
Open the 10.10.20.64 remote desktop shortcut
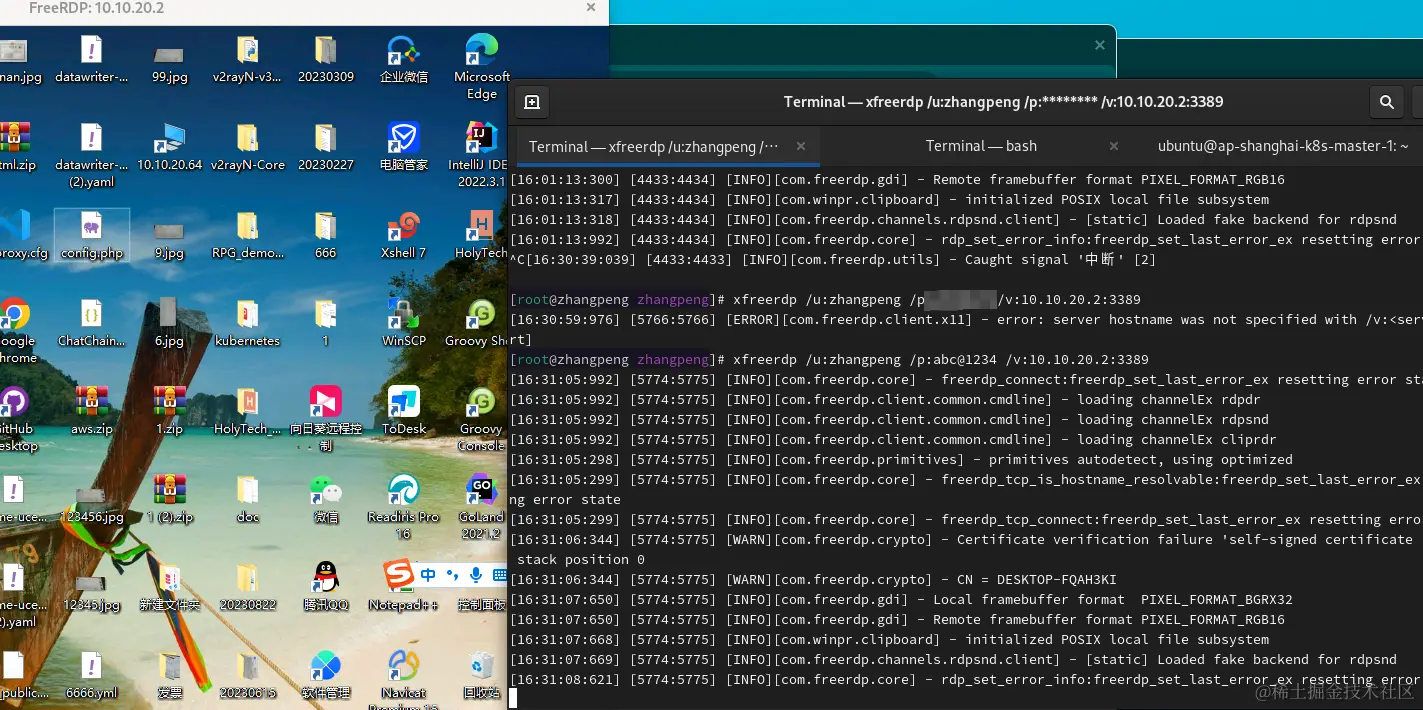(169, 147)
